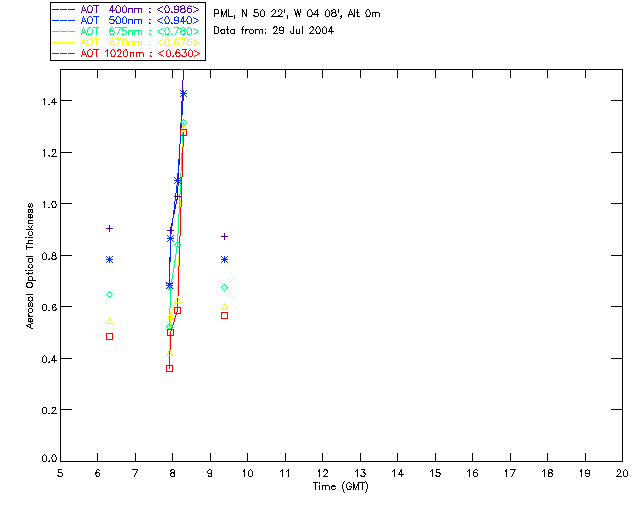The height and width of the screenshot is (512, 640).
Task: Click the x-axis tick label "7"
Action: coord(135,474)
